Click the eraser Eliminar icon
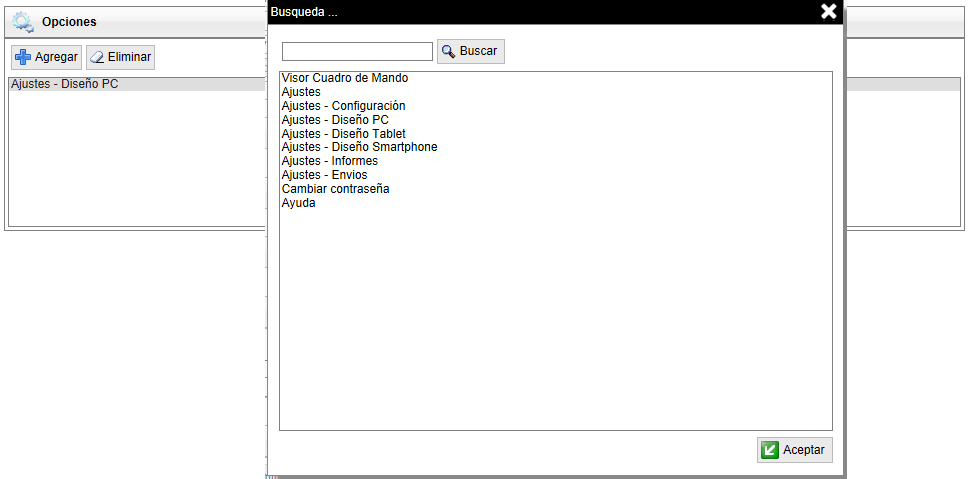 point(97,57)
